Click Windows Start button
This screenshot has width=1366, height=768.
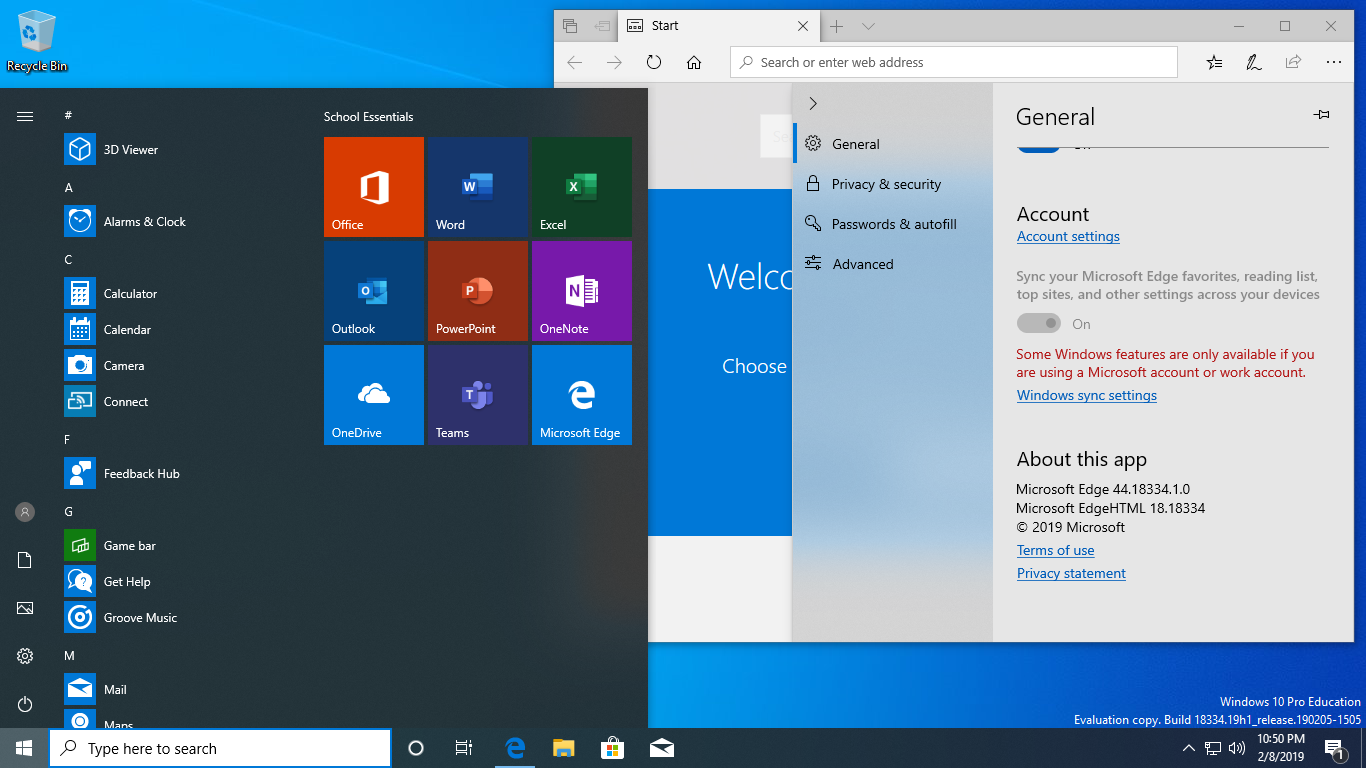24,748
